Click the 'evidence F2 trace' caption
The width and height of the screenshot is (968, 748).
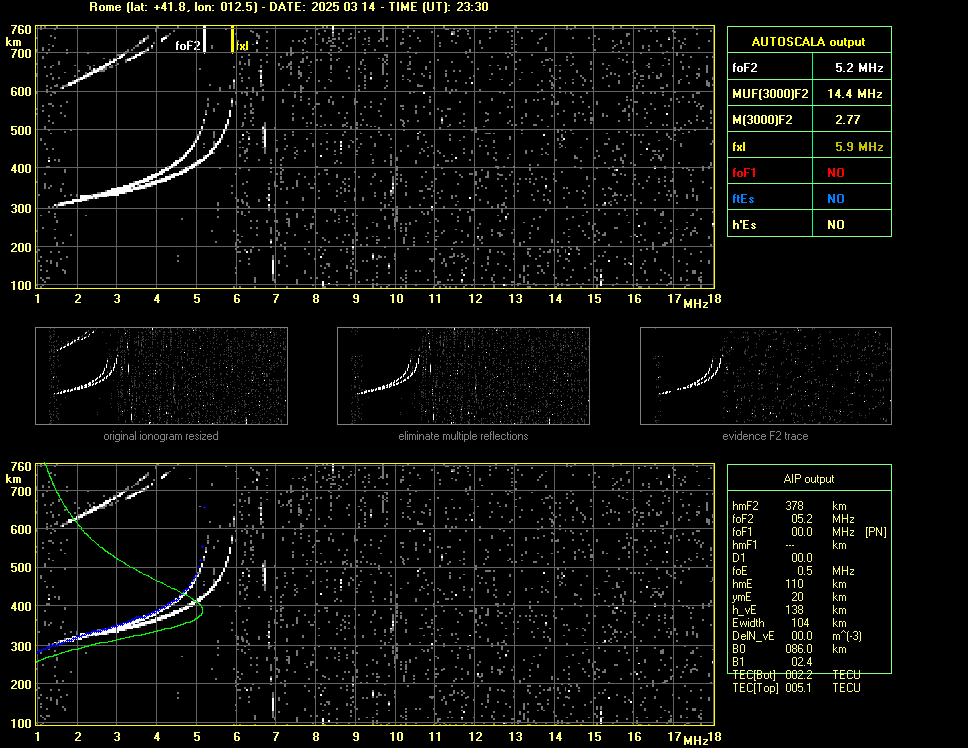[765, 436]
